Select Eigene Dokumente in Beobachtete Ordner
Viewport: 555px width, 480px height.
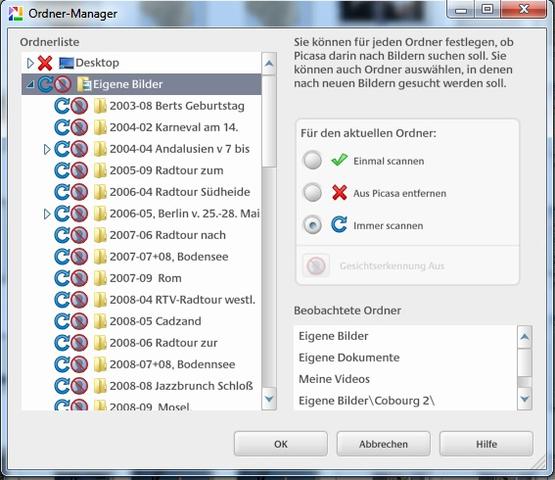click(x=349, y=358)
